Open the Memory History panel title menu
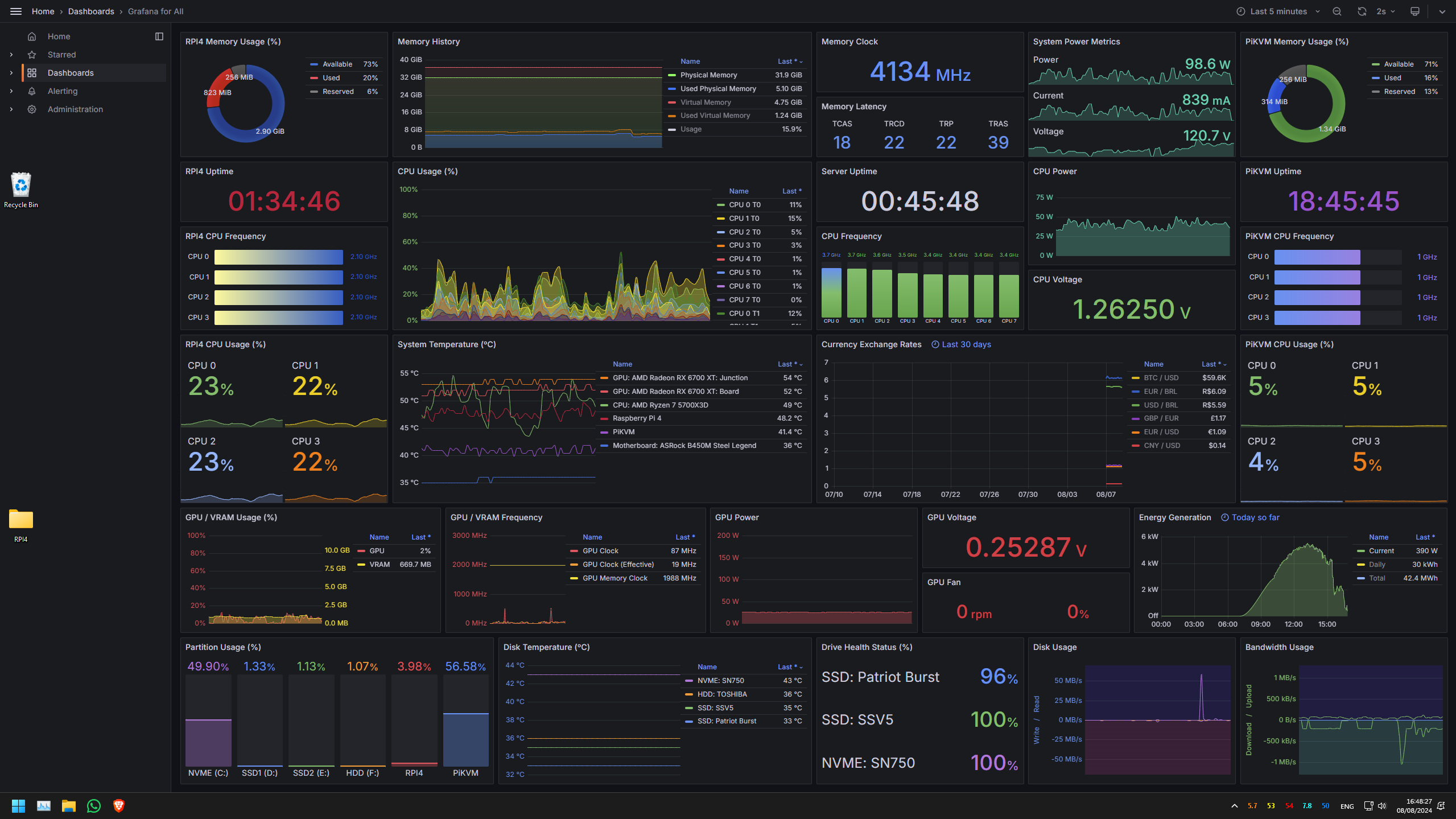Viewport: 1456px width, 819px height. coord(428,42)
